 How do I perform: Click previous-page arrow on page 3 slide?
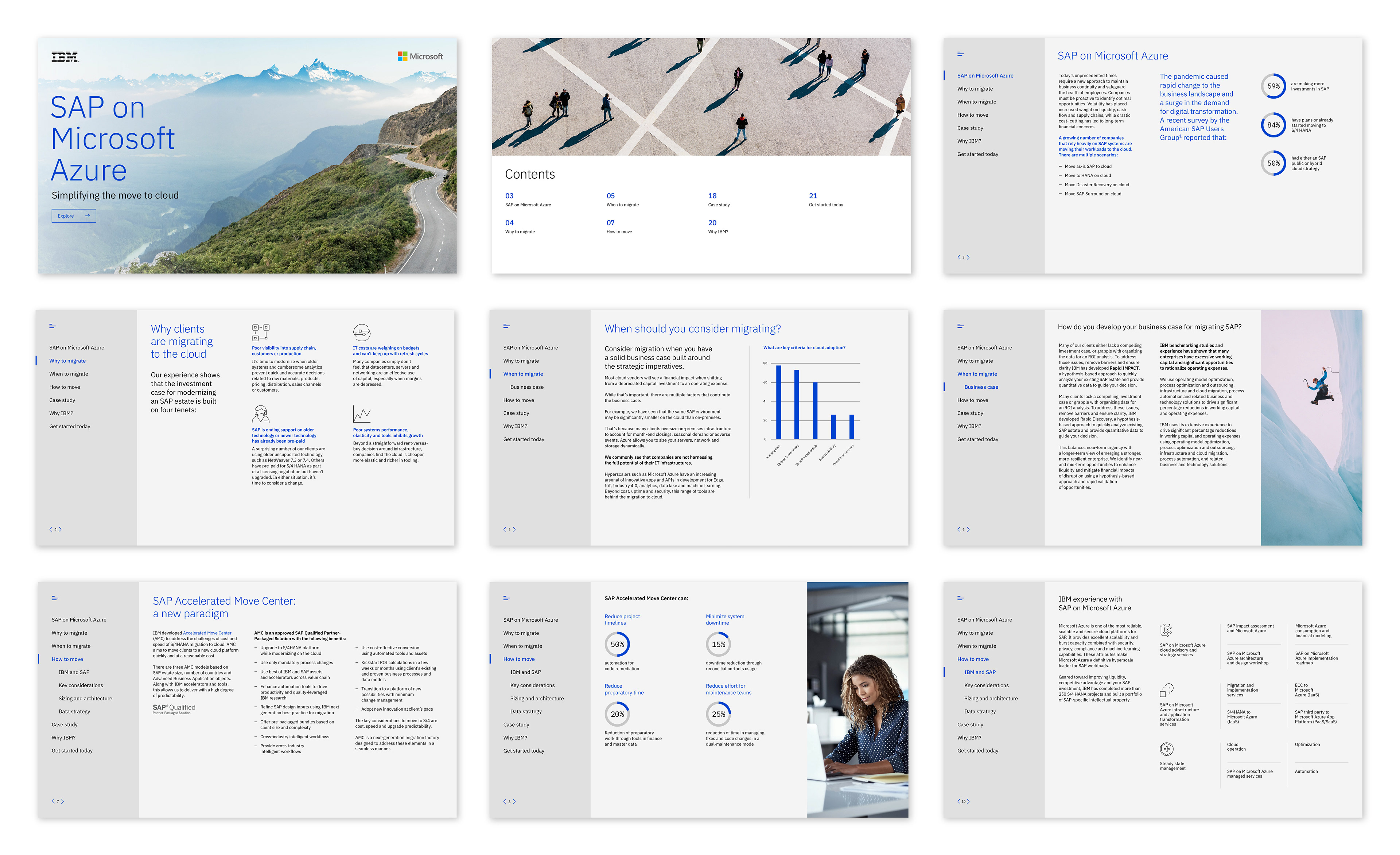click(x=958, y=257)
